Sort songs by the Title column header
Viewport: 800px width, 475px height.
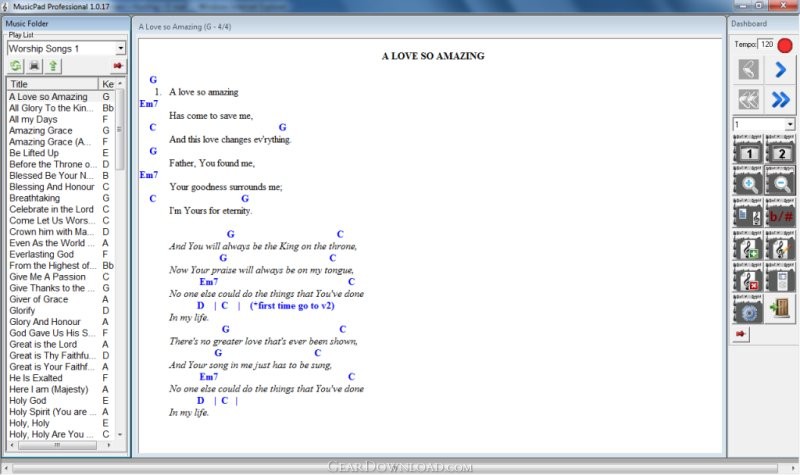click(x=53, y=84)
